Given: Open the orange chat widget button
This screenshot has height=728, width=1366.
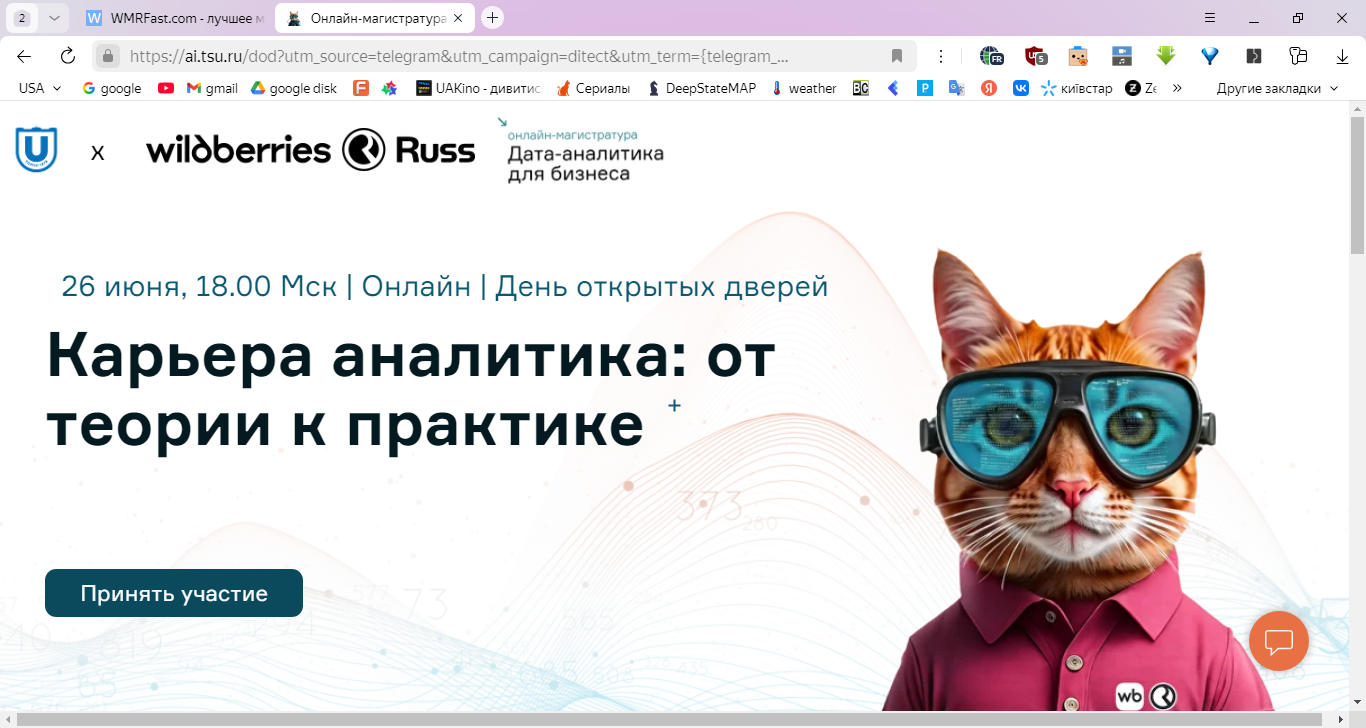Looking at the screenshot, I should [1279, 640].
